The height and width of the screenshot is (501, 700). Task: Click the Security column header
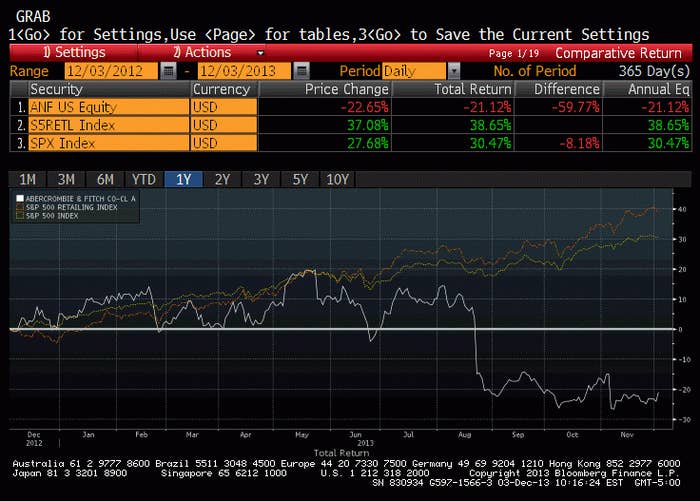click(108, 89)
